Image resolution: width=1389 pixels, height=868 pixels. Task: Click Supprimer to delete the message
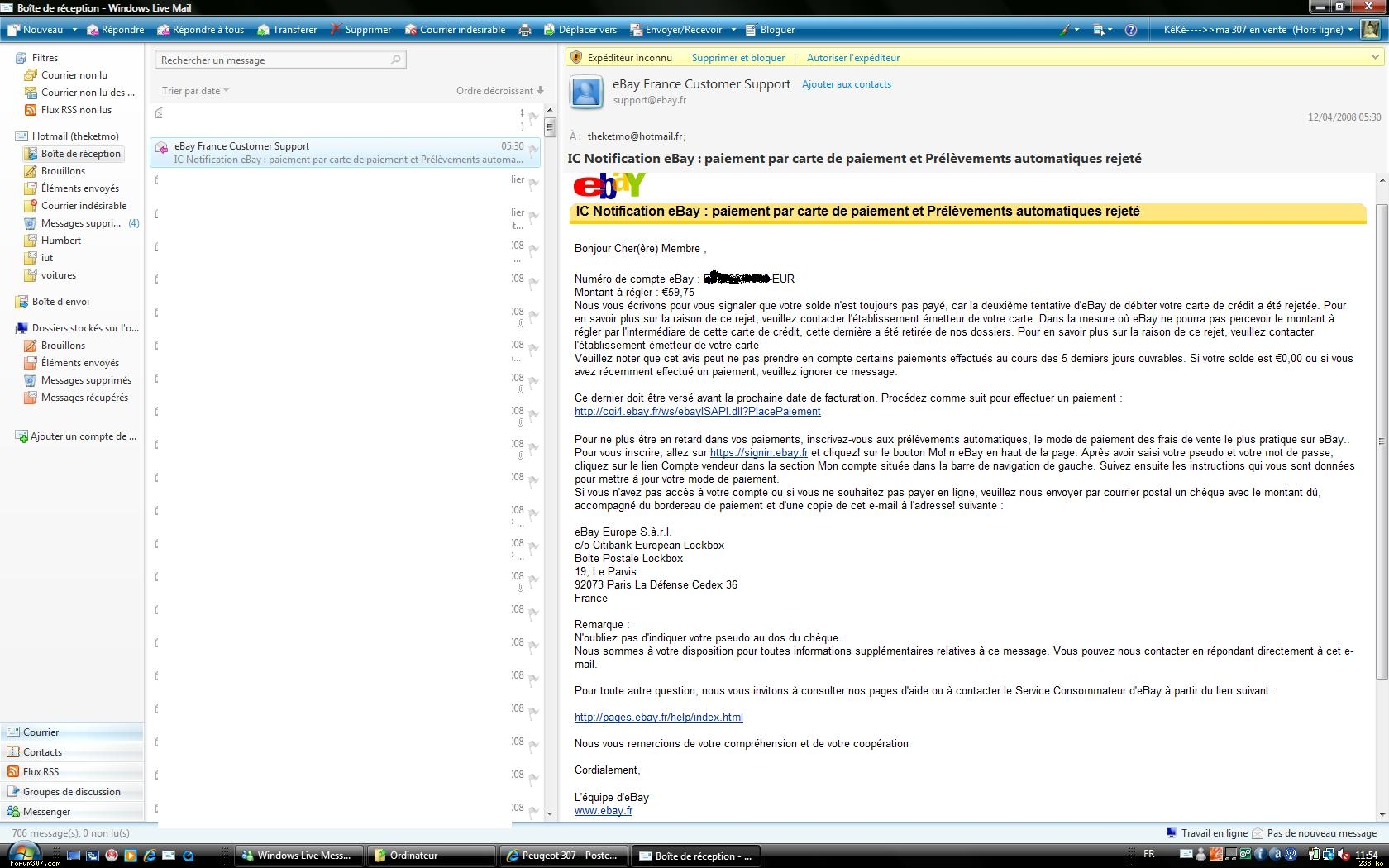360,30
